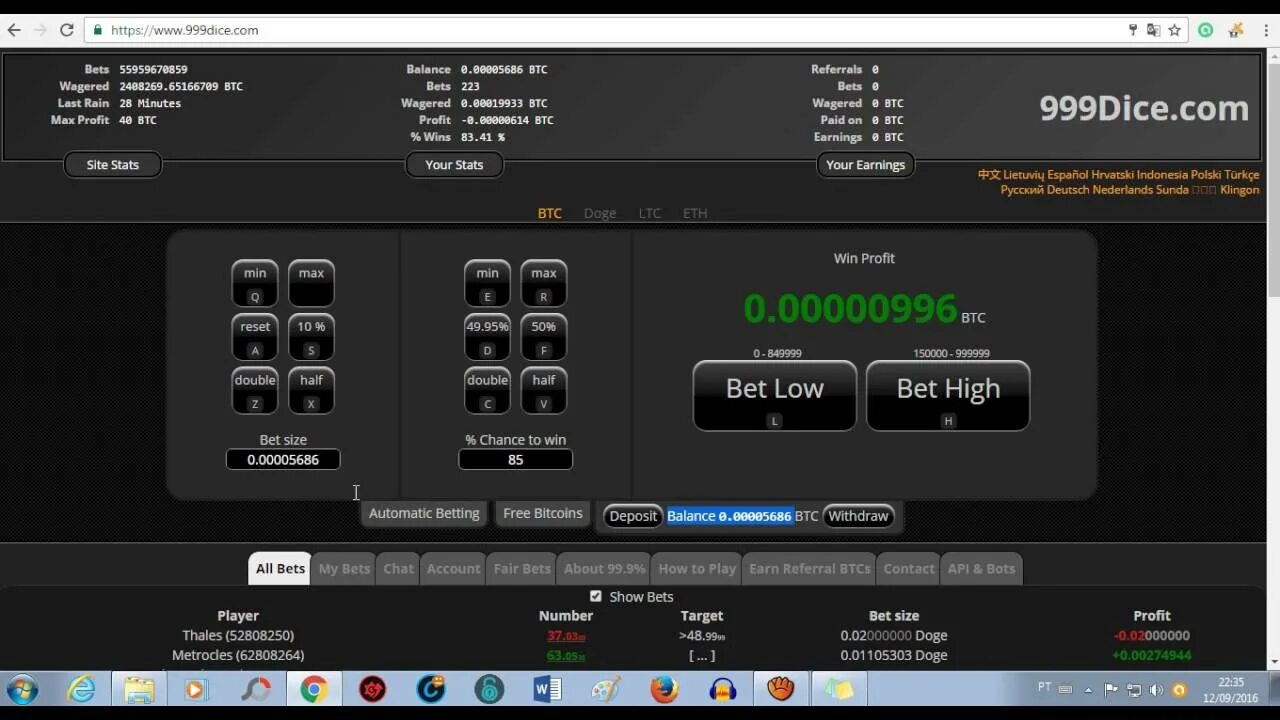Open Microsoft Word from the taskbar
The image size is (1280, 720).
[x=548, y=689]
